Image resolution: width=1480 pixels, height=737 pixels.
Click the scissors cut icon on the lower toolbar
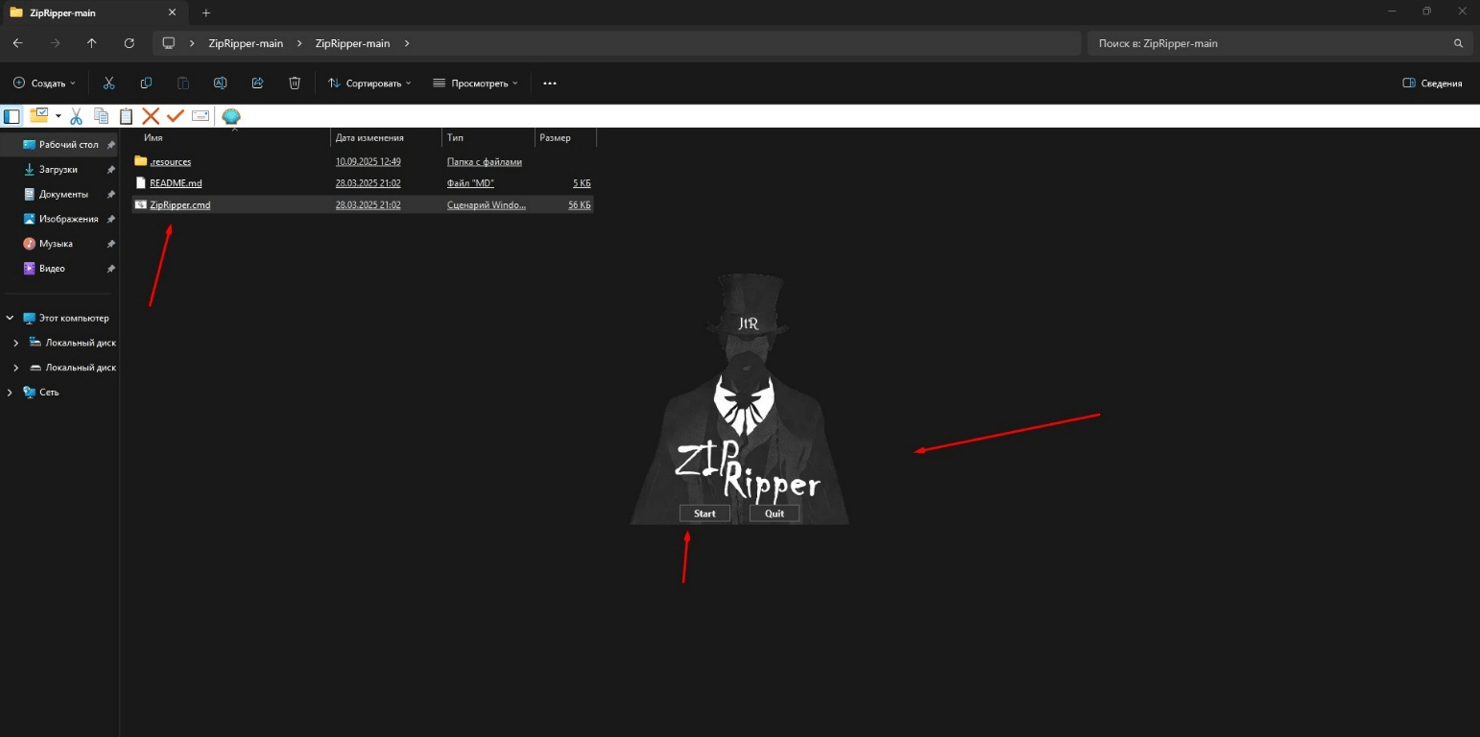pyautogui.click(x=75, y=115)
